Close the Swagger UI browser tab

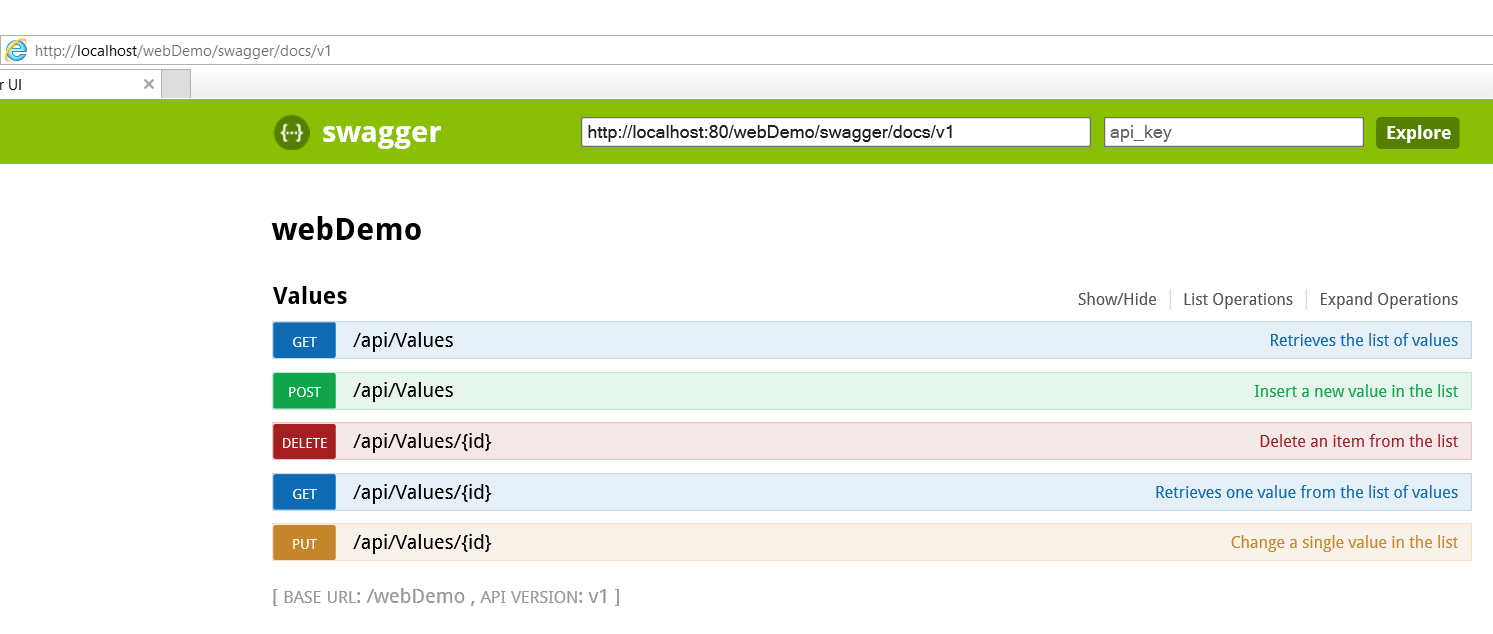coord(149,84)
